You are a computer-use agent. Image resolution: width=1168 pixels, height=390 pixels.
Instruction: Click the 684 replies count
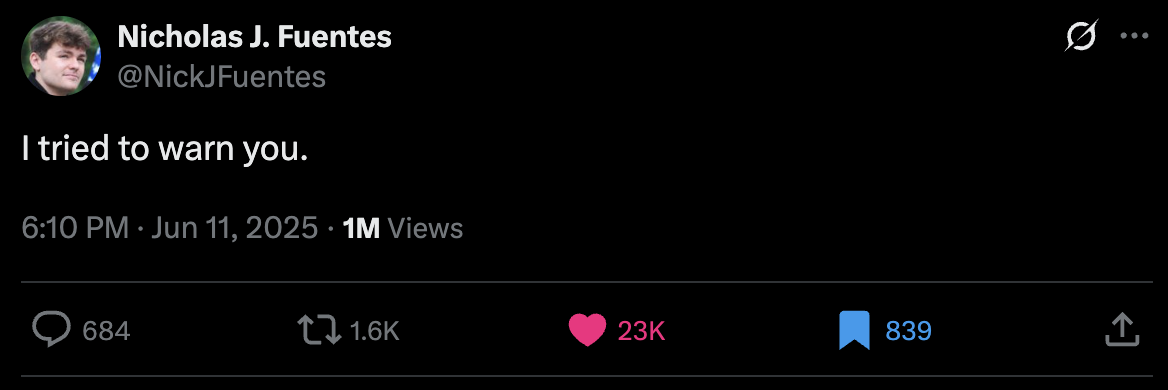pyautogui.click(x=107, y=331)
